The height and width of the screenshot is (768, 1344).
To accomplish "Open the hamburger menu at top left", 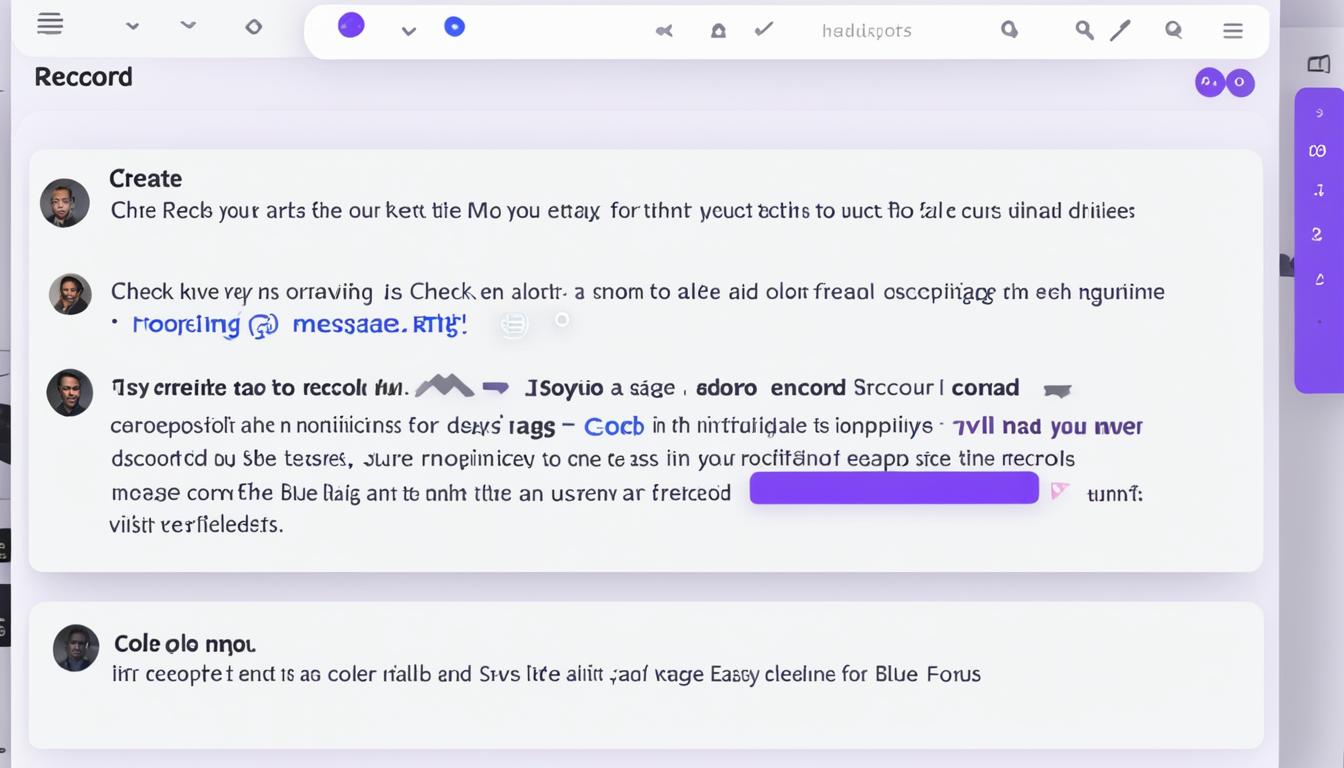I will pos(49,24).
